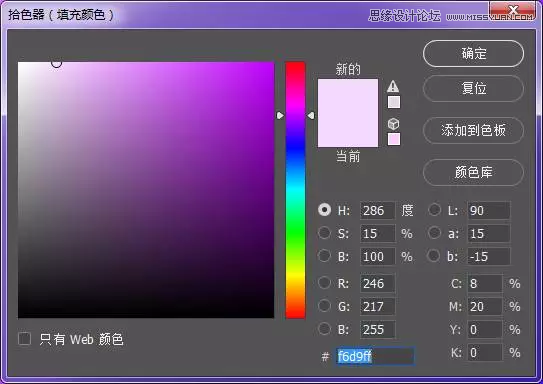The image size is (543, 384).
Task: Click the 确定 button
Action: pyautogui.click(x=473, y=54)
